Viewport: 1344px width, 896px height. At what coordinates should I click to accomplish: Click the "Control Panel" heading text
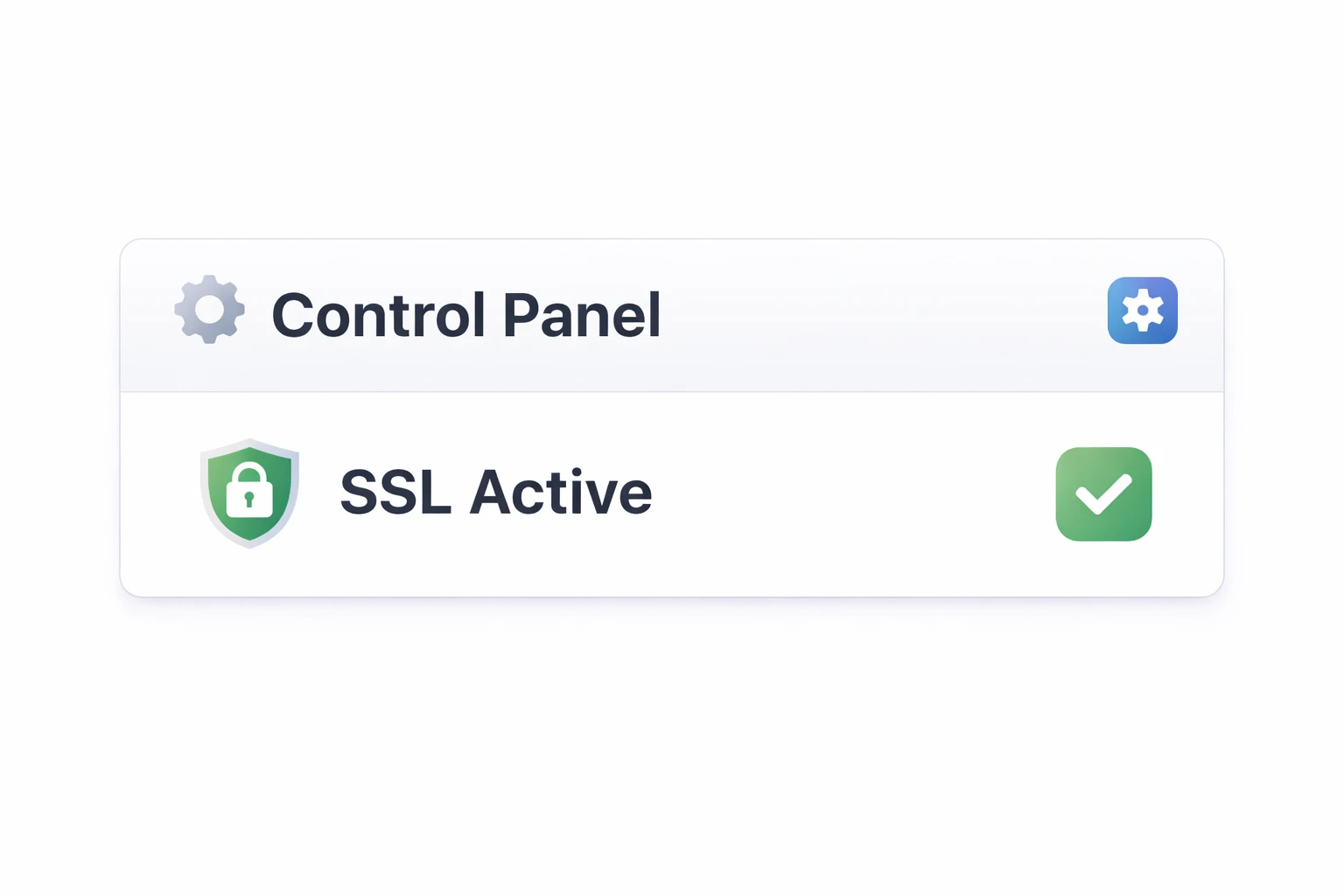(465, 315)
